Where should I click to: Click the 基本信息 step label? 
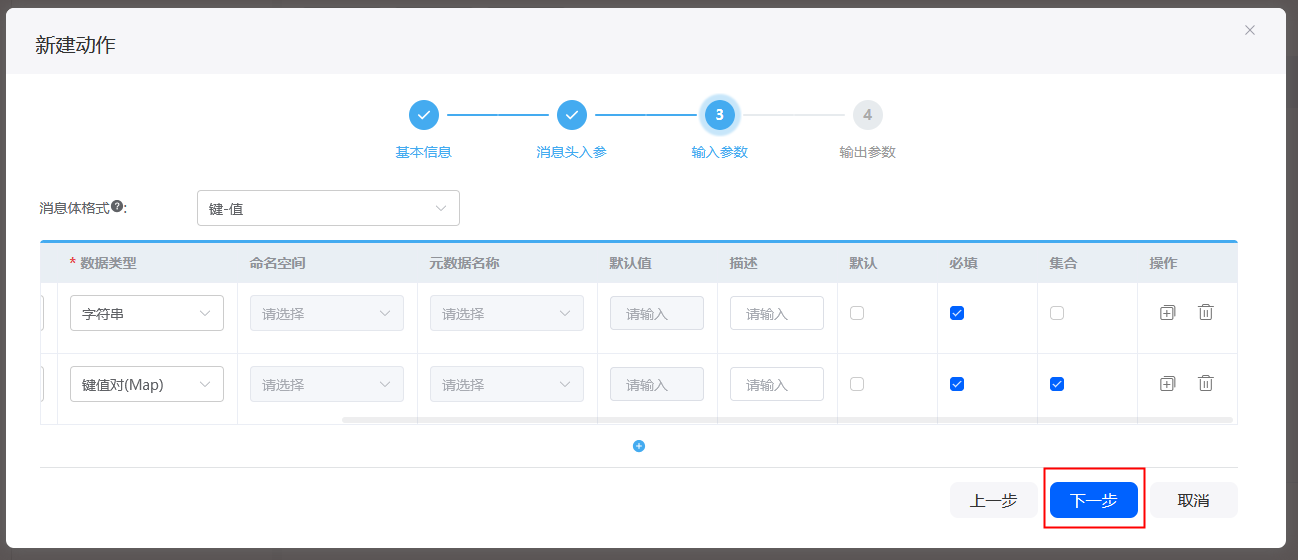[x=424, y=152]
